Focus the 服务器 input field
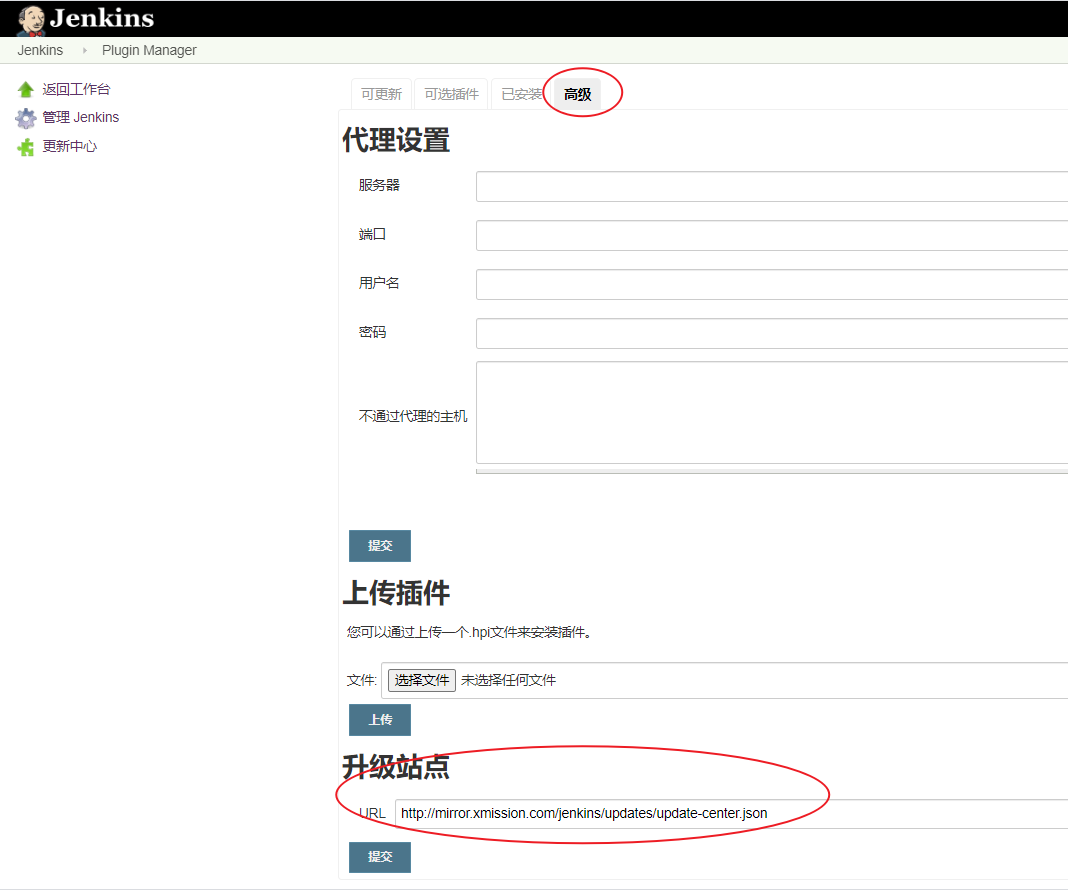 [x=772, y=187]
